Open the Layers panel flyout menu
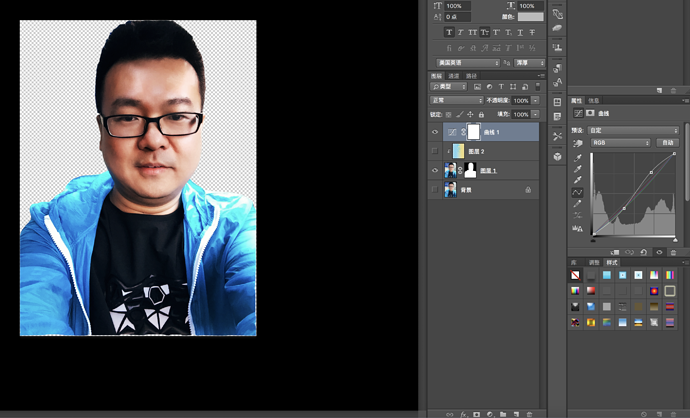The height and width of the screenshot is (418, 690). coord(541,76)
